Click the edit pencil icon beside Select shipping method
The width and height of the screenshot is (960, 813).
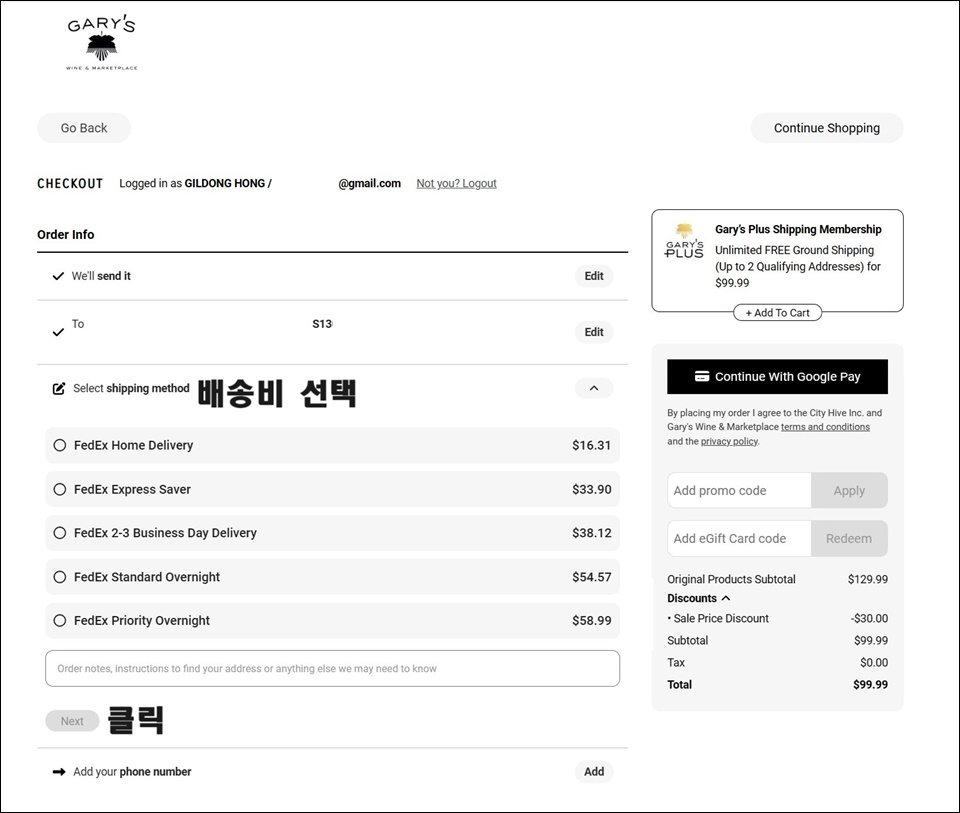pyautogui.click(x=59, y=388)
